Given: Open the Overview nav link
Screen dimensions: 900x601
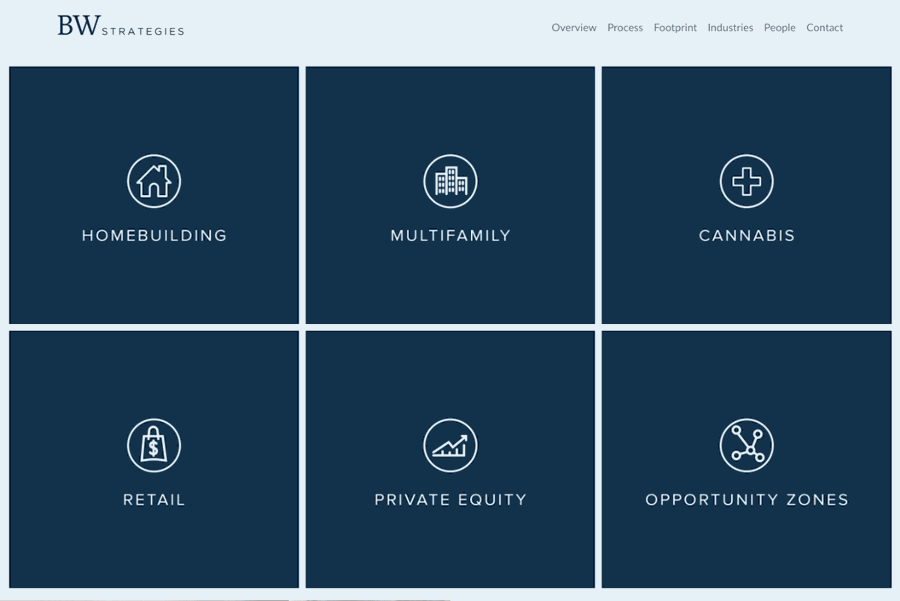Looking at the screenshot, I should coord(573,28).
